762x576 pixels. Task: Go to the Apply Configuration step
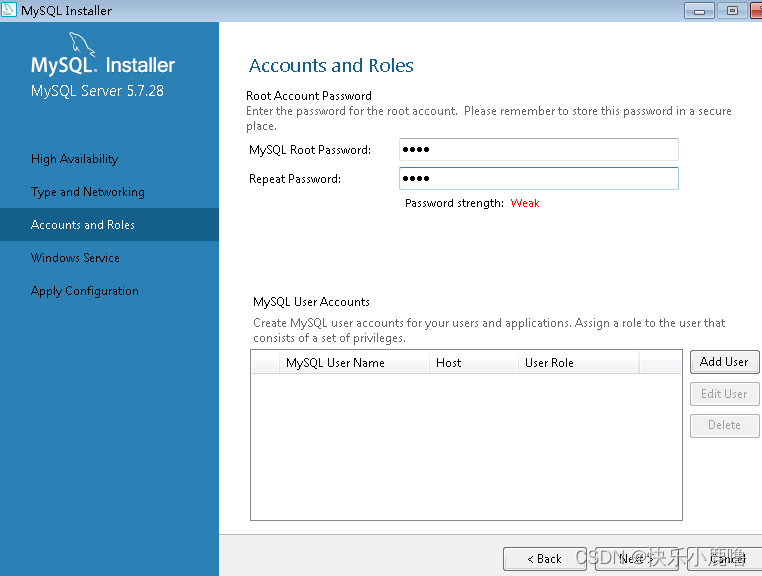tap(85, 291)
